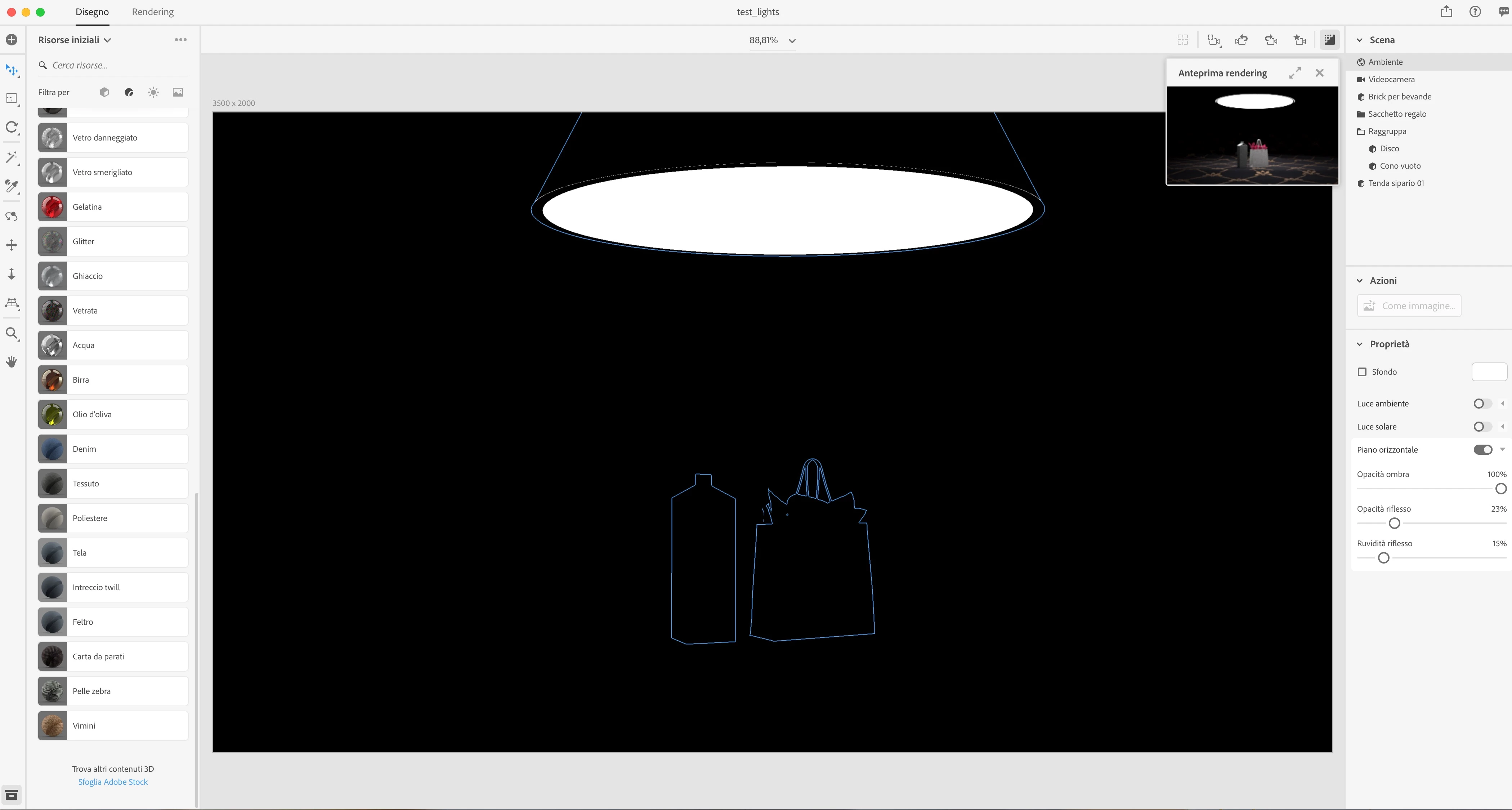Click the share icon at top right
1512x810 pixels.
click(x=1446, y=12)
